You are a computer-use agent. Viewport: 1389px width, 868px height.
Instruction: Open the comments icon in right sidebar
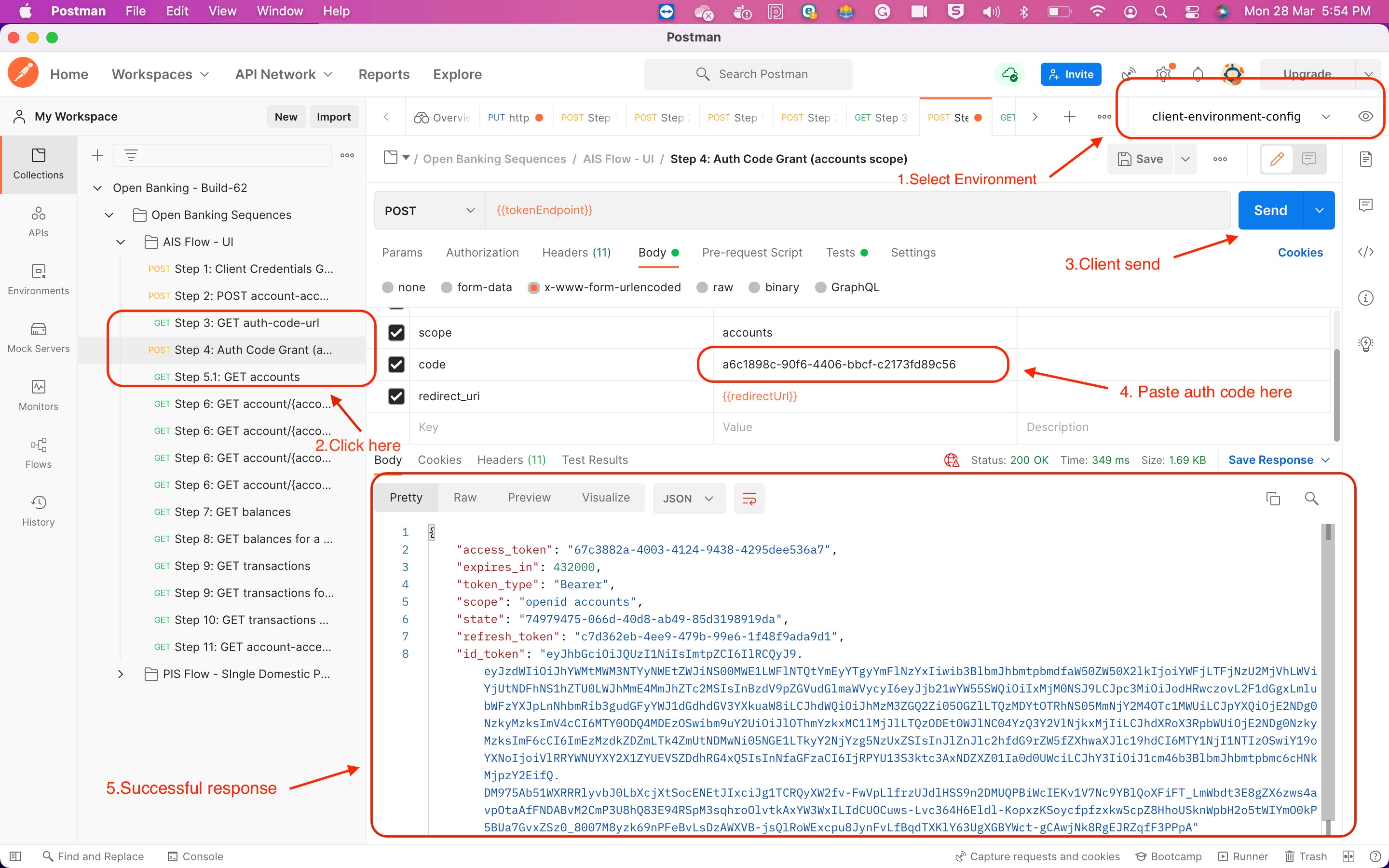pos(1366,205)
